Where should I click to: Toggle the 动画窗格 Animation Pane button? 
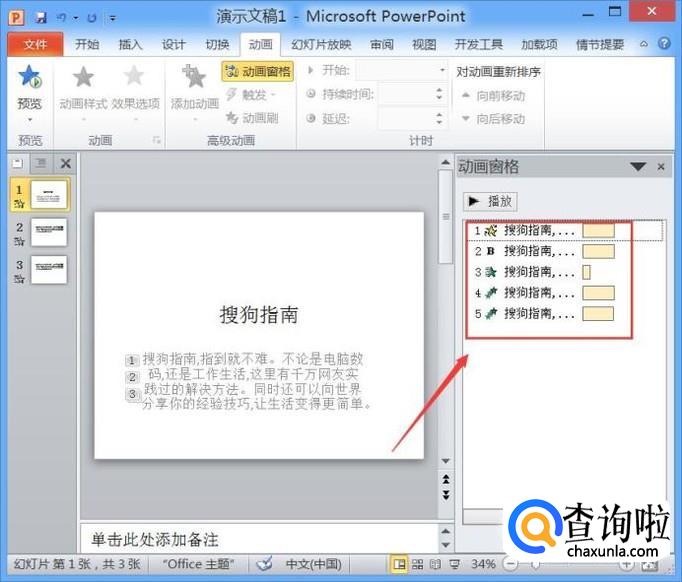coord(258,71)
